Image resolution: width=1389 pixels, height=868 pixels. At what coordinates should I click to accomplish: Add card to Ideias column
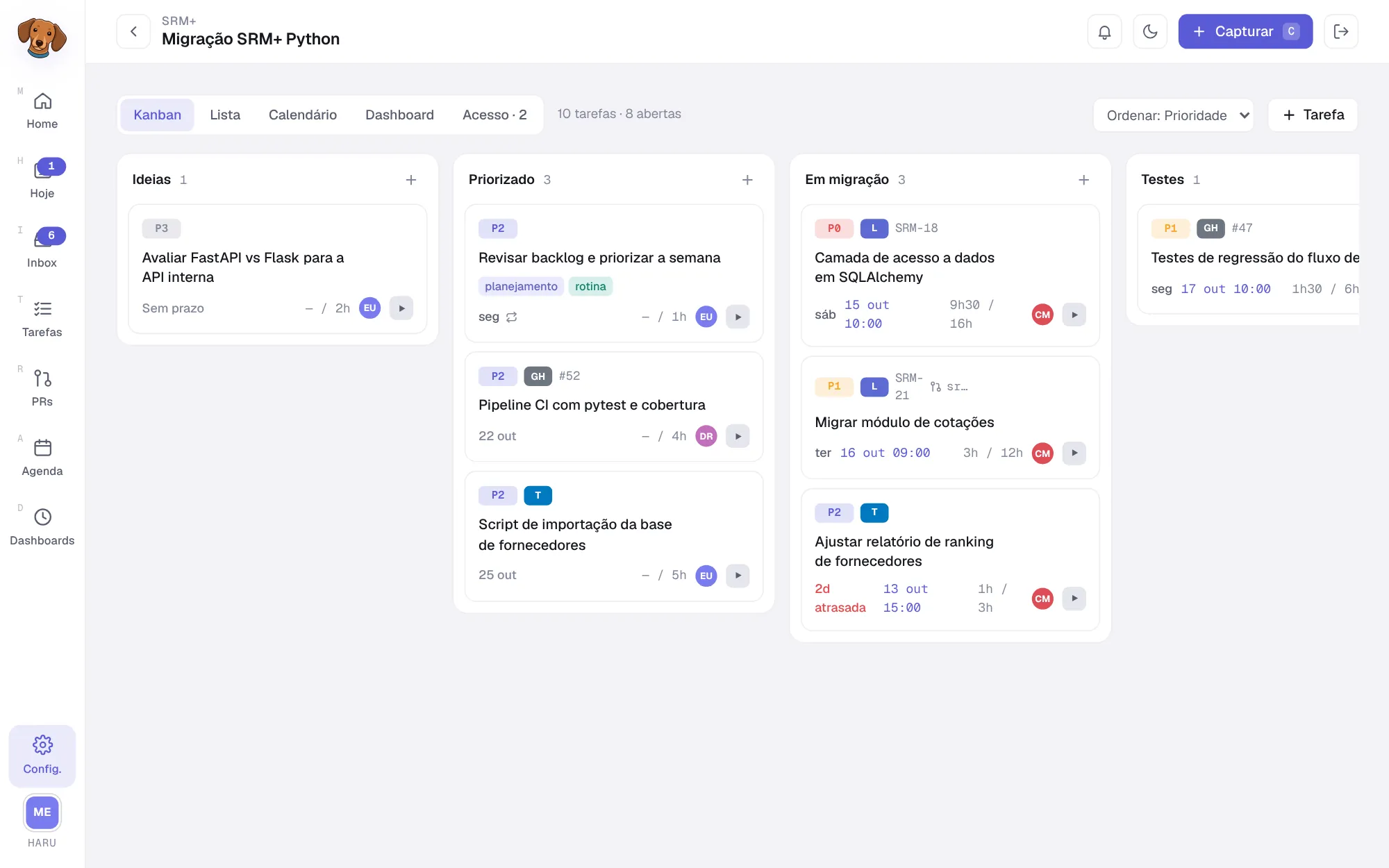pyautogui.click(x=411, y=180)
